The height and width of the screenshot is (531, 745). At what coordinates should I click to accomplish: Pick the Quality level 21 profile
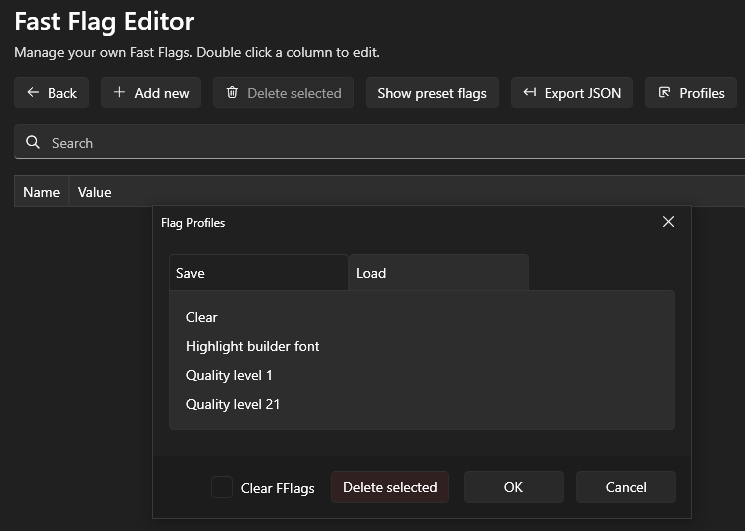[x=233, y=404]
